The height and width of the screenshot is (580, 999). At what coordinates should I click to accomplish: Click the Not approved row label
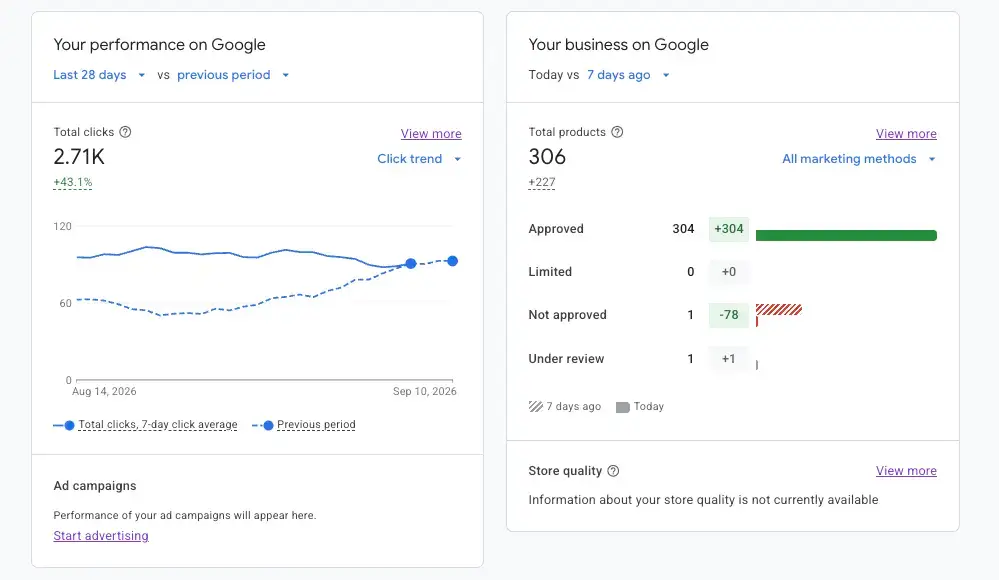click(x=567, y=315)
